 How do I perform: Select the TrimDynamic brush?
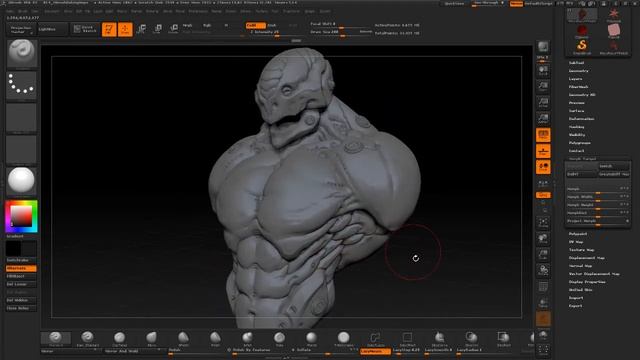coord(343,338)
